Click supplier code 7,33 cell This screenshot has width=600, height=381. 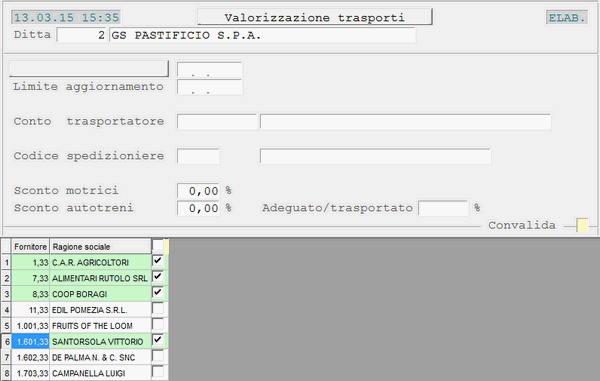[31, 278]
